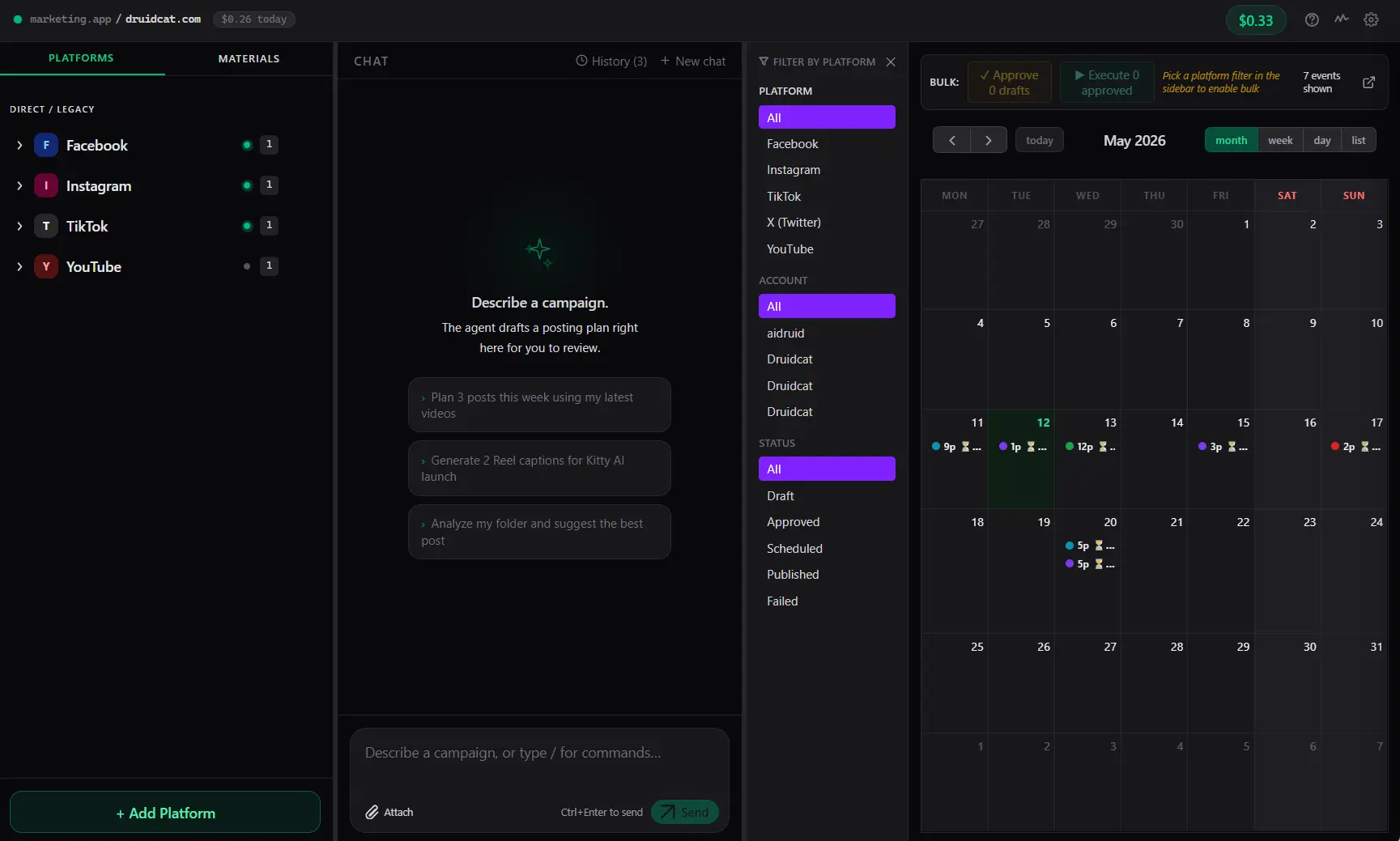Click the YouTube platform badge icon
This screenshot has width=1400, height=841.
tap(46, 266)
